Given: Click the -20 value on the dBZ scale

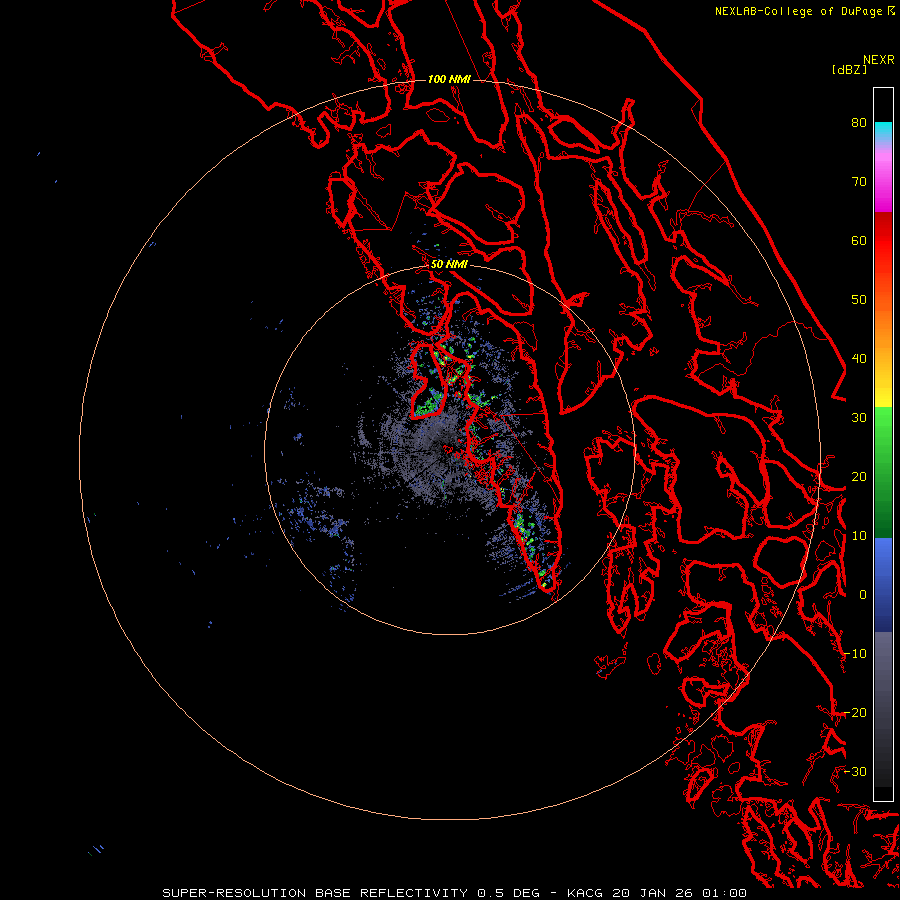Looking at the screenshot, I should click(856, 713).
